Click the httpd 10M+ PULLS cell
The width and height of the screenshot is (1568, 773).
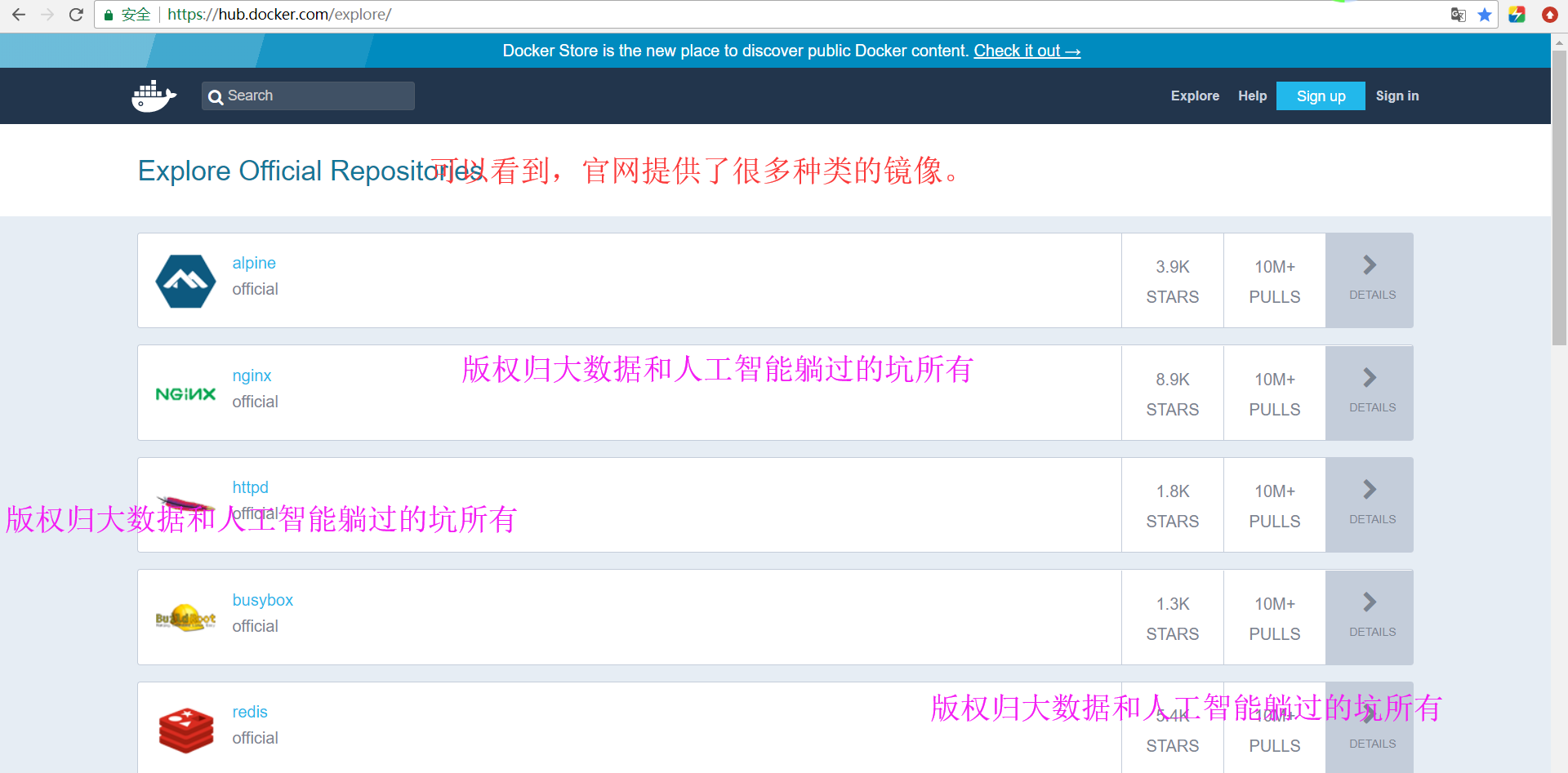[x=1275, y=505]
